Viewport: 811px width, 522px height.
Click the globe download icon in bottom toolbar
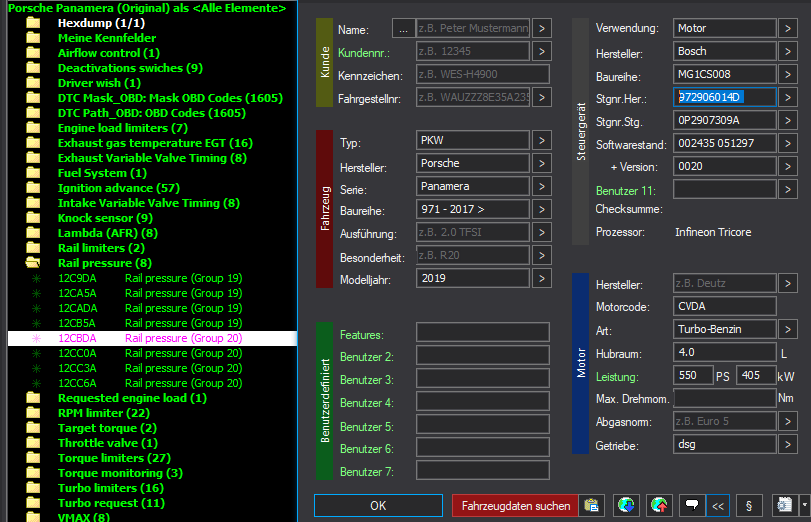pyautogui.click(x=626, y=506)
